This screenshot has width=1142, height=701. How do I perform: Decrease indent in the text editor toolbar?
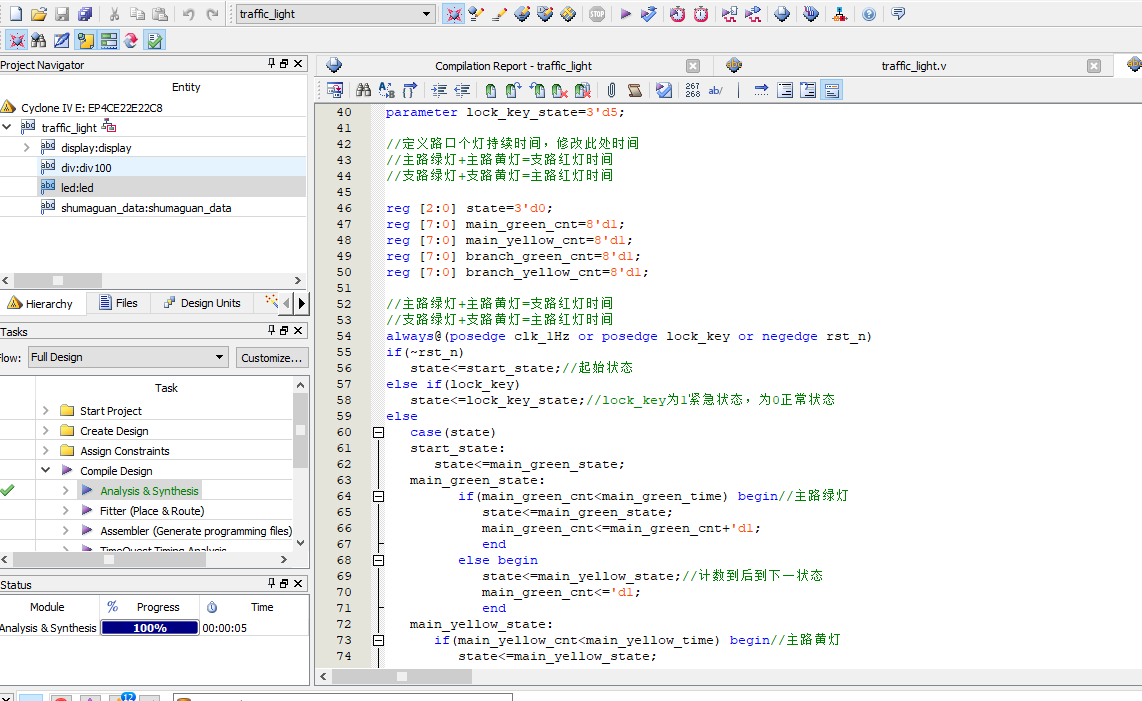(462, 90)
